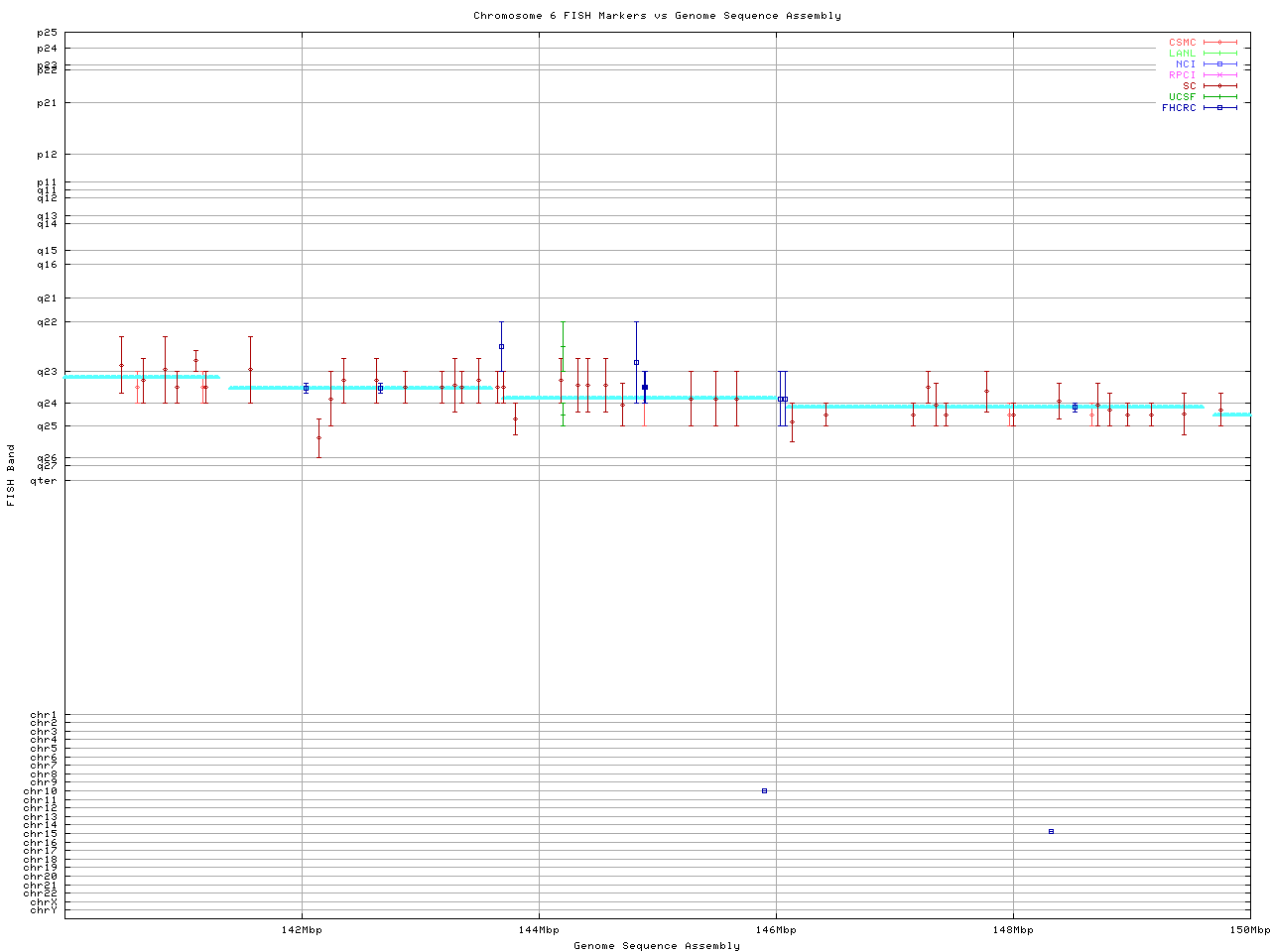Click the 148Mbp x-axis tick label
The image size is (1270, 952).
tap(1013, 930)
